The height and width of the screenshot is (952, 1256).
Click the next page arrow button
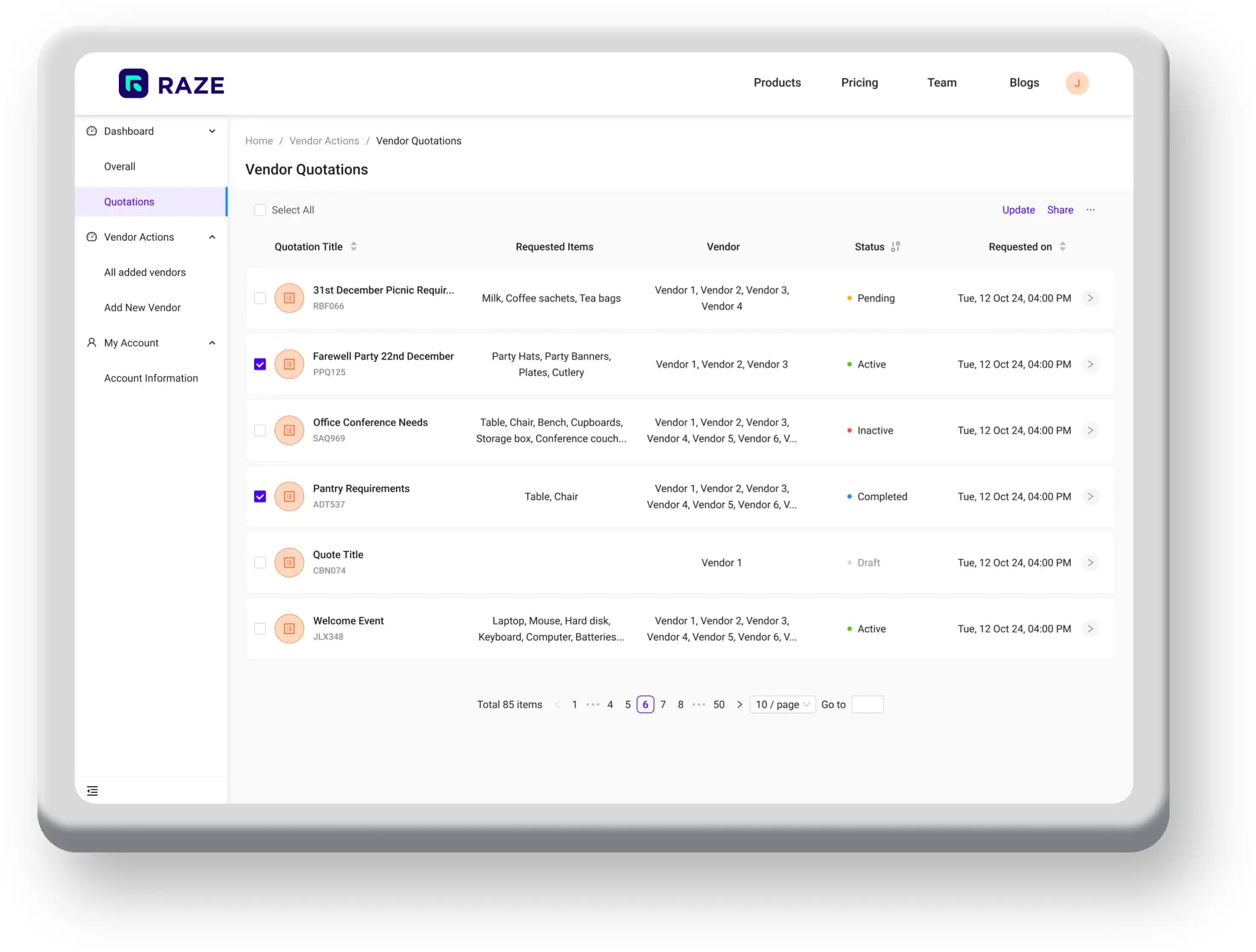(740, 704)
